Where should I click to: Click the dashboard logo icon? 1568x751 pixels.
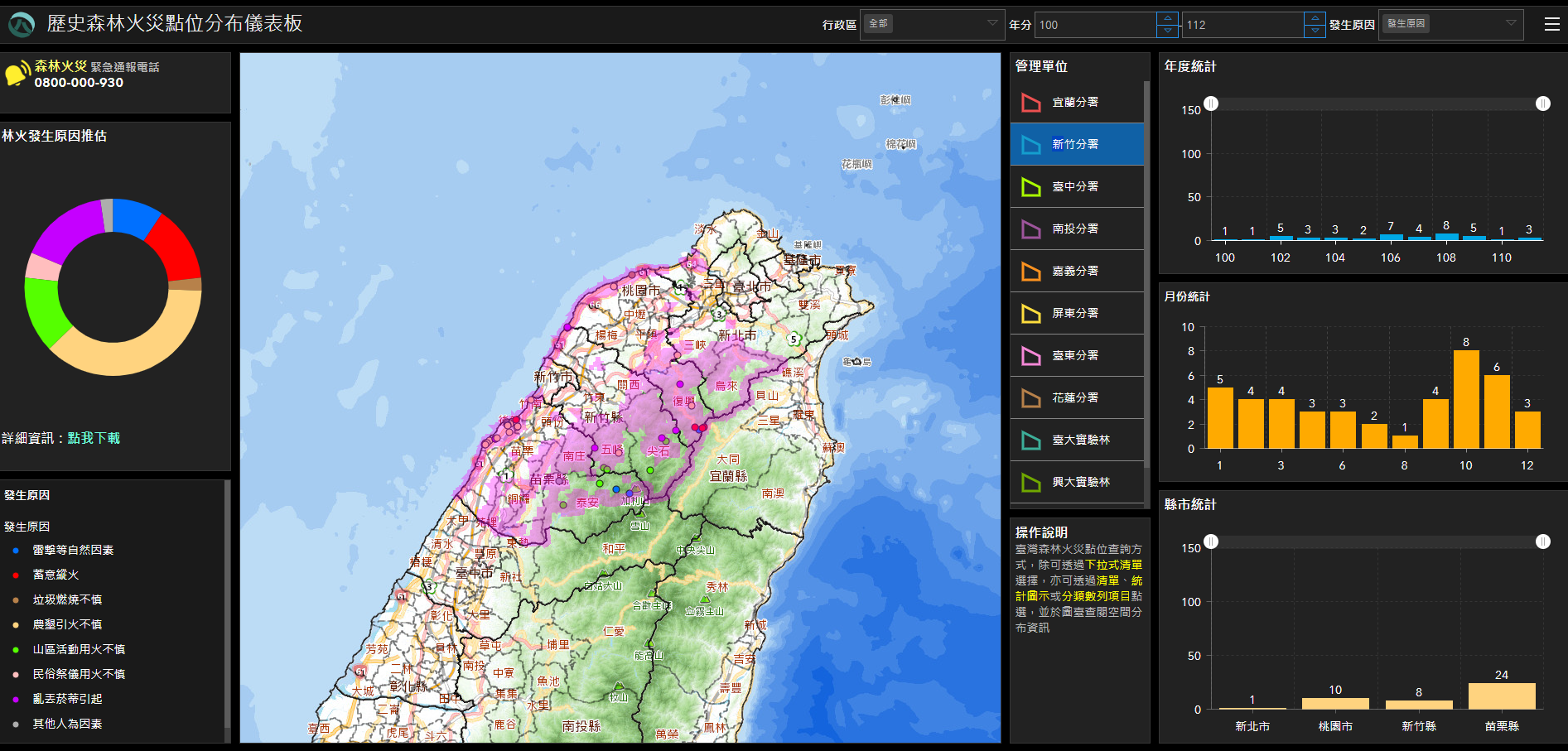pos(22,25)
